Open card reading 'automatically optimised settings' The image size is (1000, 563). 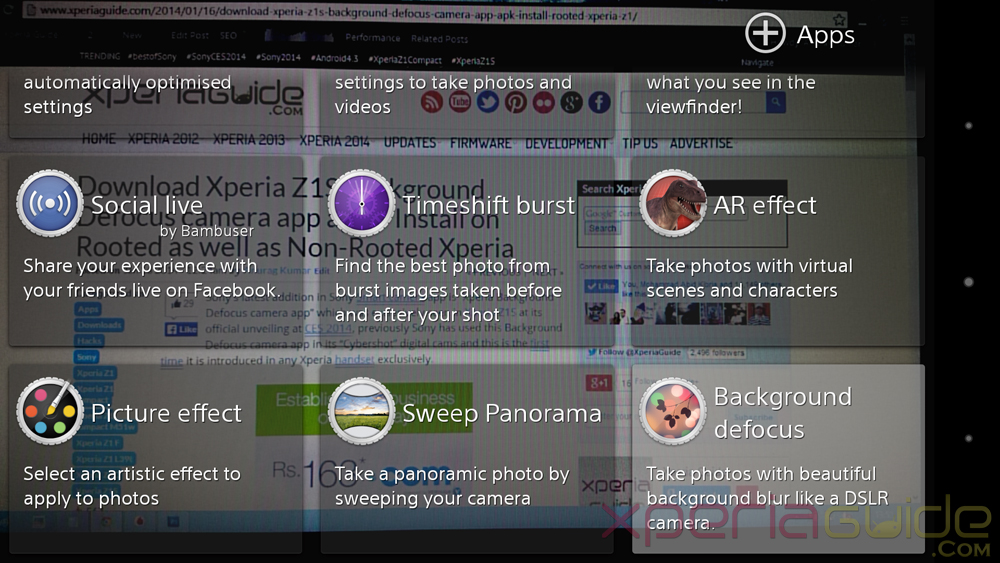pyautogui.click(x=155, y=103)
